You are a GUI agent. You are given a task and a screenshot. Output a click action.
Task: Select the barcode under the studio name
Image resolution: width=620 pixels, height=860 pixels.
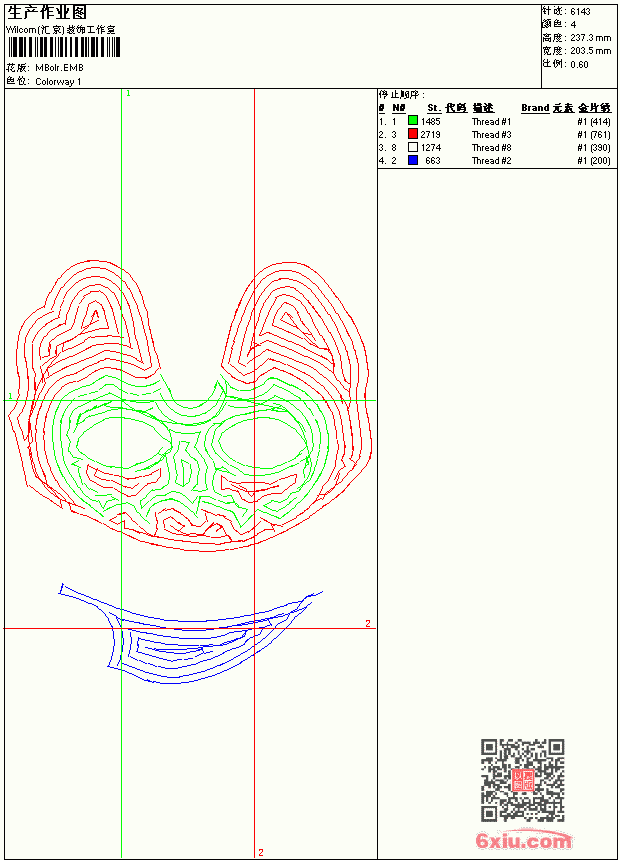click(64, 47)
